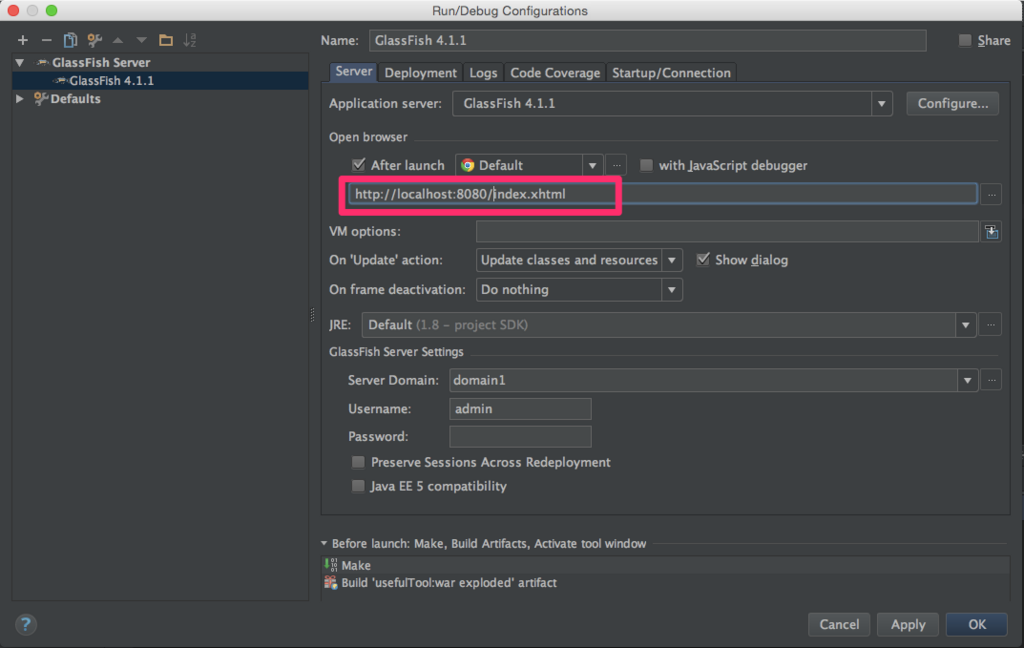
Task: Enable with JavaScript debugger option
Action: 646,165
